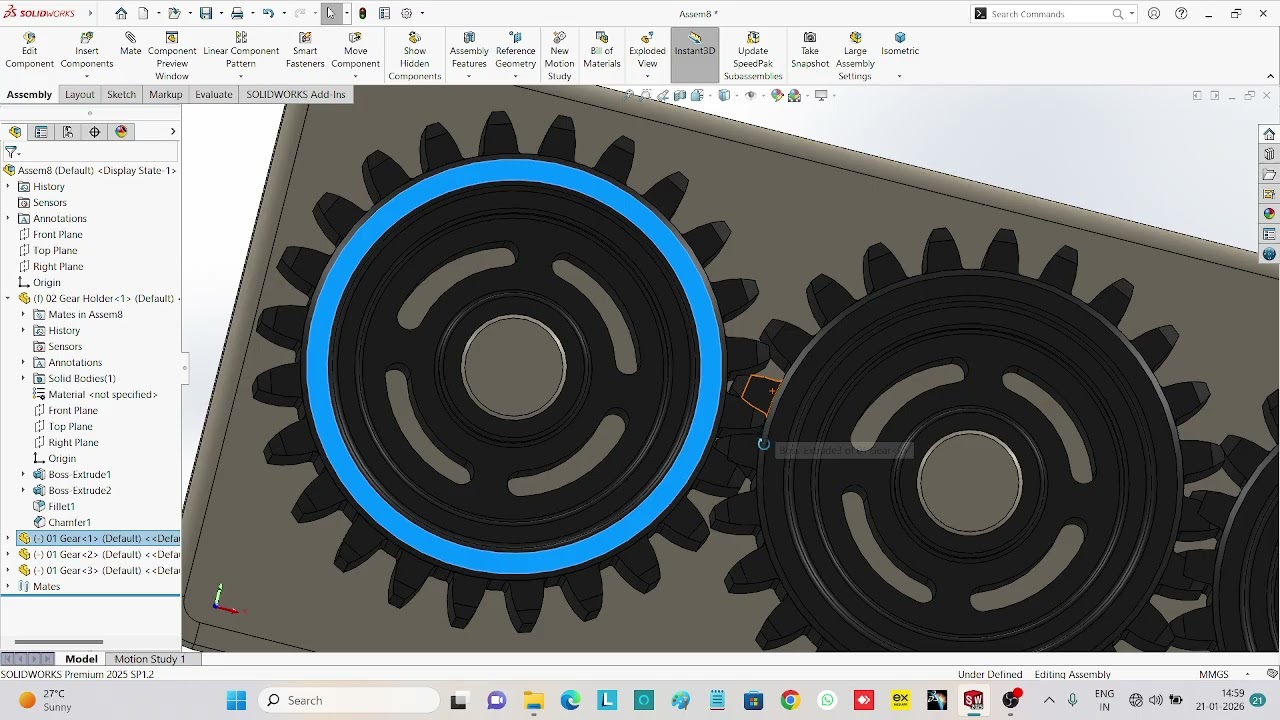Expand Solid Bodies(1) folder
Screen dimensions: 1280x720
23,378
